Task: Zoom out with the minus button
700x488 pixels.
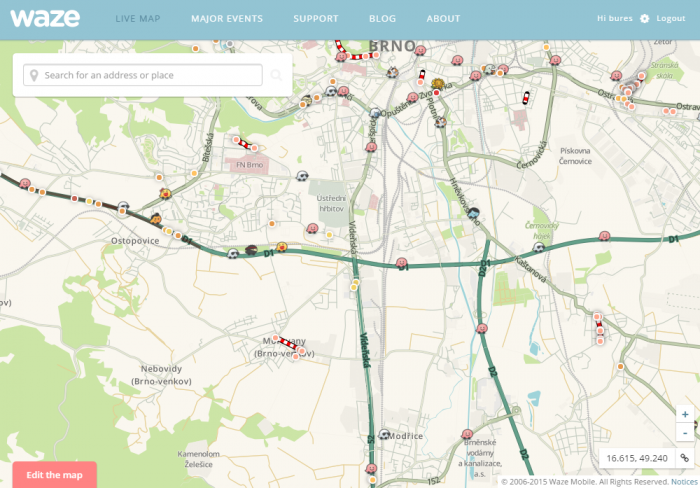Action: (x=684, y=433)
